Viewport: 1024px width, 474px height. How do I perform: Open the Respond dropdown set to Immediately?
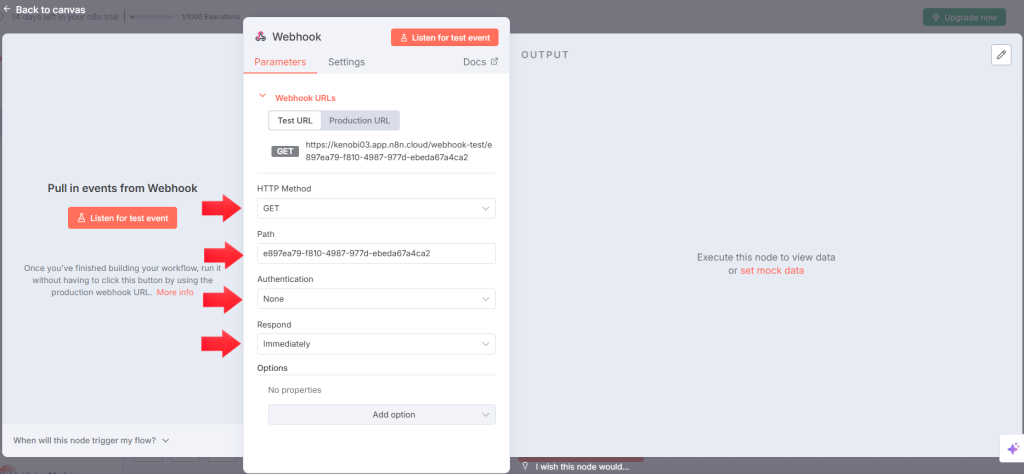[x=376, y=344]
